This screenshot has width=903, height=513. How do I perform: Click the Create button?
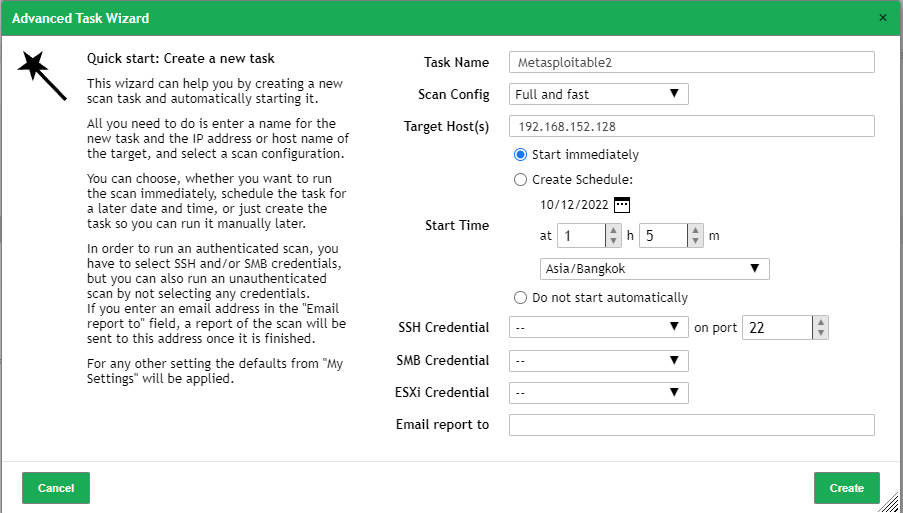(846, 488)
